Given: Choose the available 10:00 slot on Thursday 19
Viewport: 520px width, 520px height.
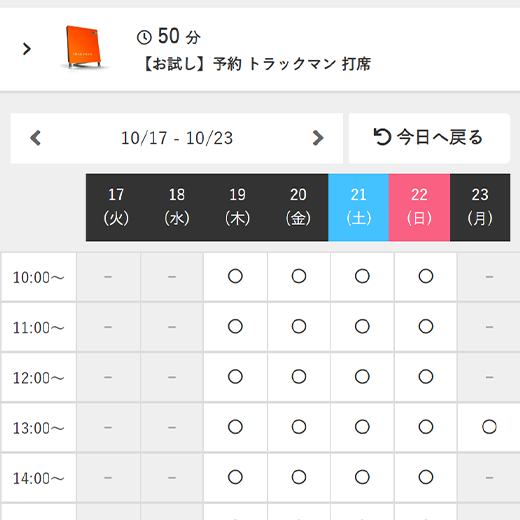Looking at the screenshot, I should 235,276.
